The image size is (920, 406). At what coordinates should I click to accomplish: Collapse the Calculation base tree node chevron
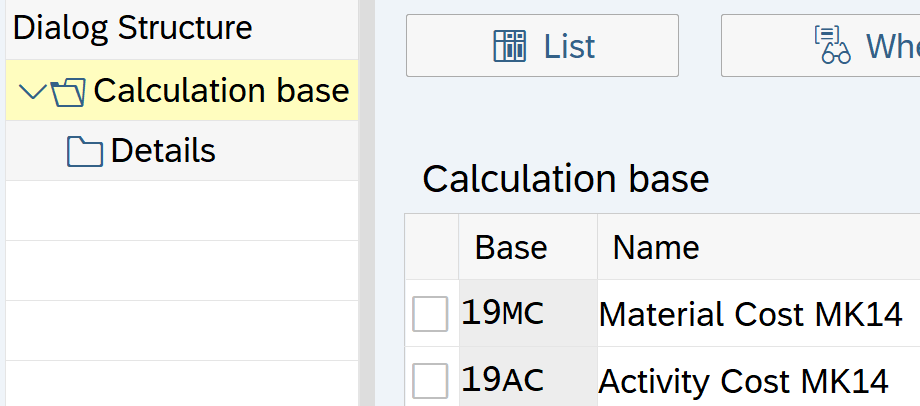click(x=32, y=92)
